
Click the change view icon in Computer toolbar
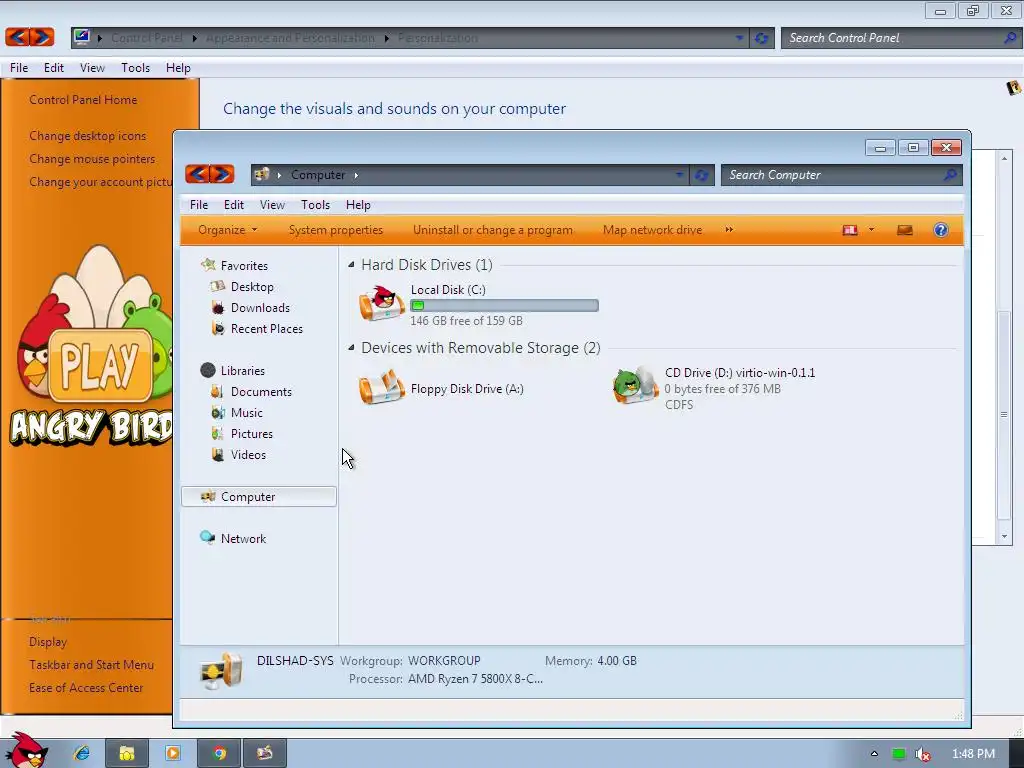click(850, 230)
